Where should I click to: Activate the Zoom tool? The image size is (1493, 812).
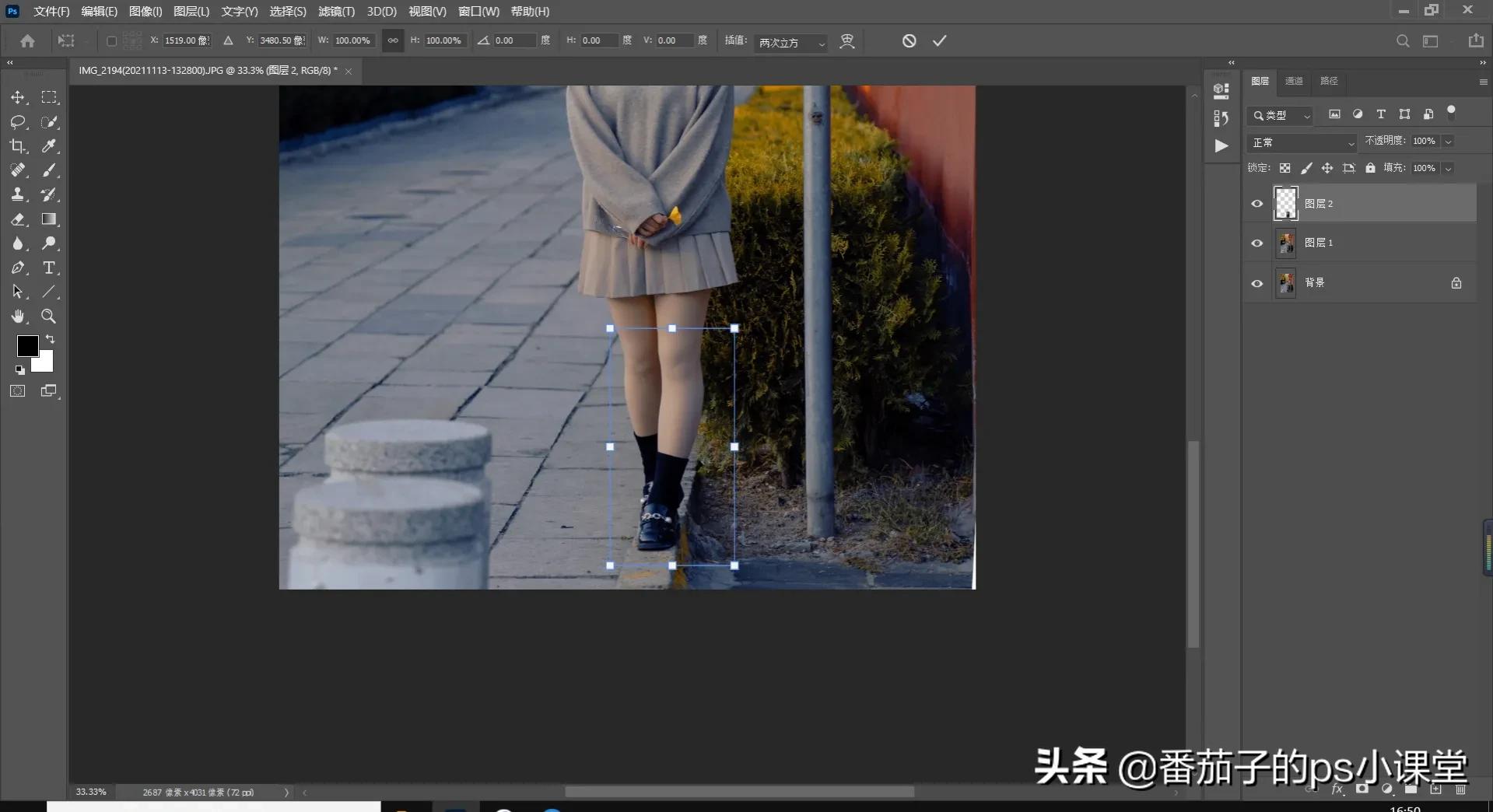(49, 316)
